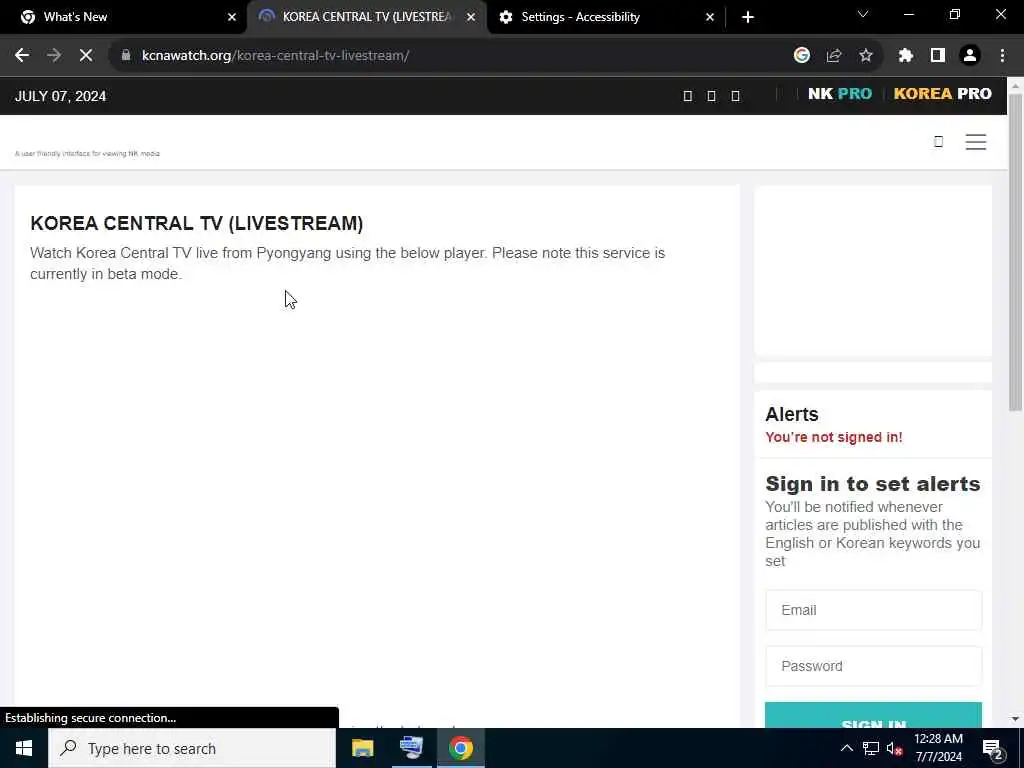Screen dimensions: 1024x768
Task: Click the "You're not signed in!" text
Action: (x=833, y=437)
